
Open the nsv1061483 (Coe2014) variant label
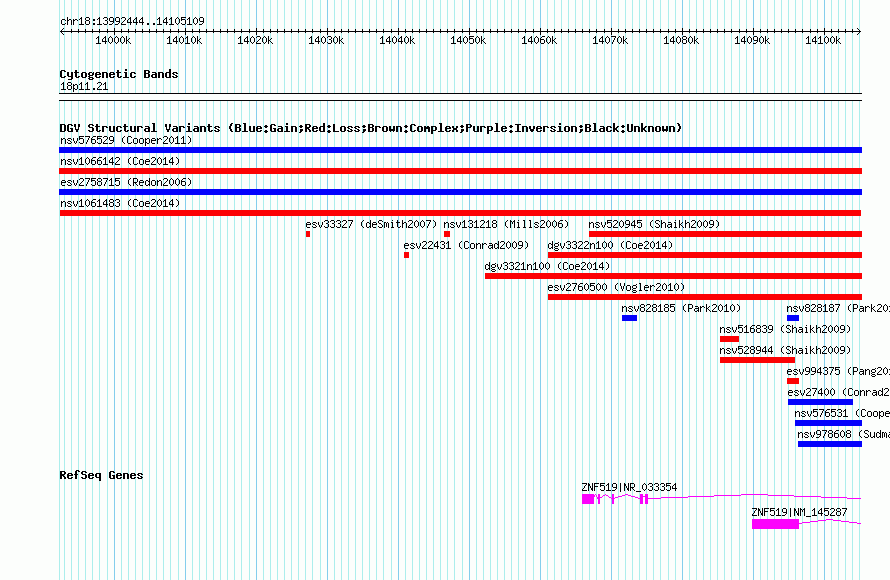coord(120,203)
